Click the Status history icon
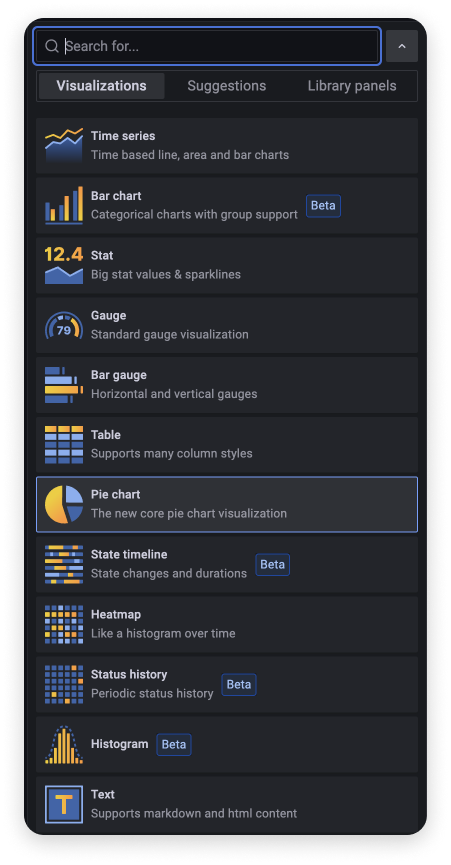 [64, 685]
